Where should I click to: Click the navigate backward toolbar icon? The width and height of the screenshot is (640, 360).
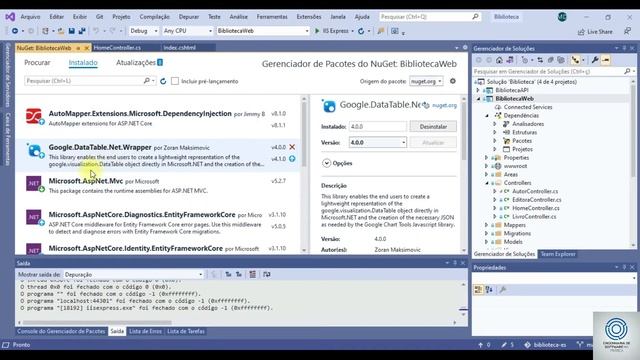15,31
